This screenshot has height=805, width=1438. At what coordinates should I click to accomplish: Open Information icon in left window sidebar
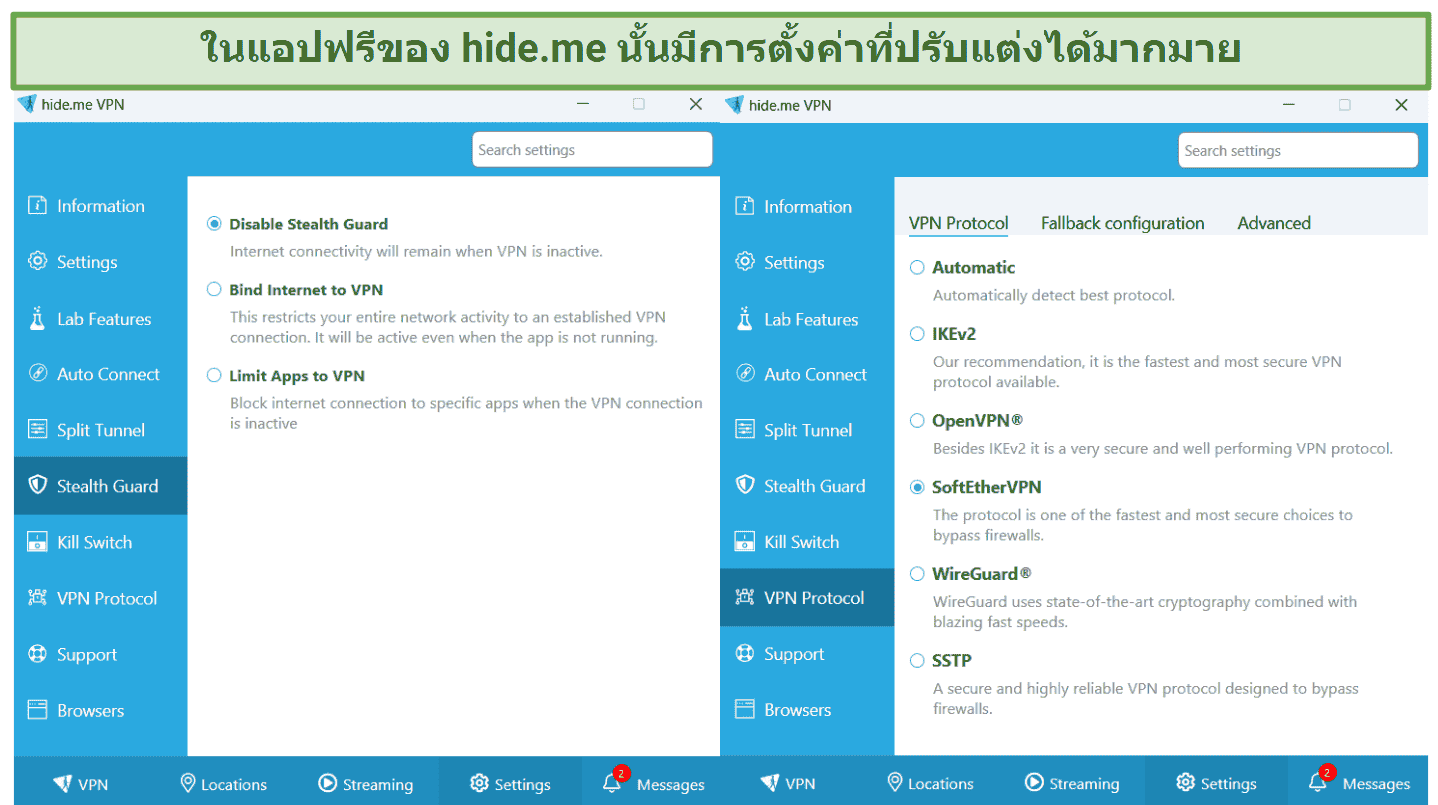coord(38,206)
